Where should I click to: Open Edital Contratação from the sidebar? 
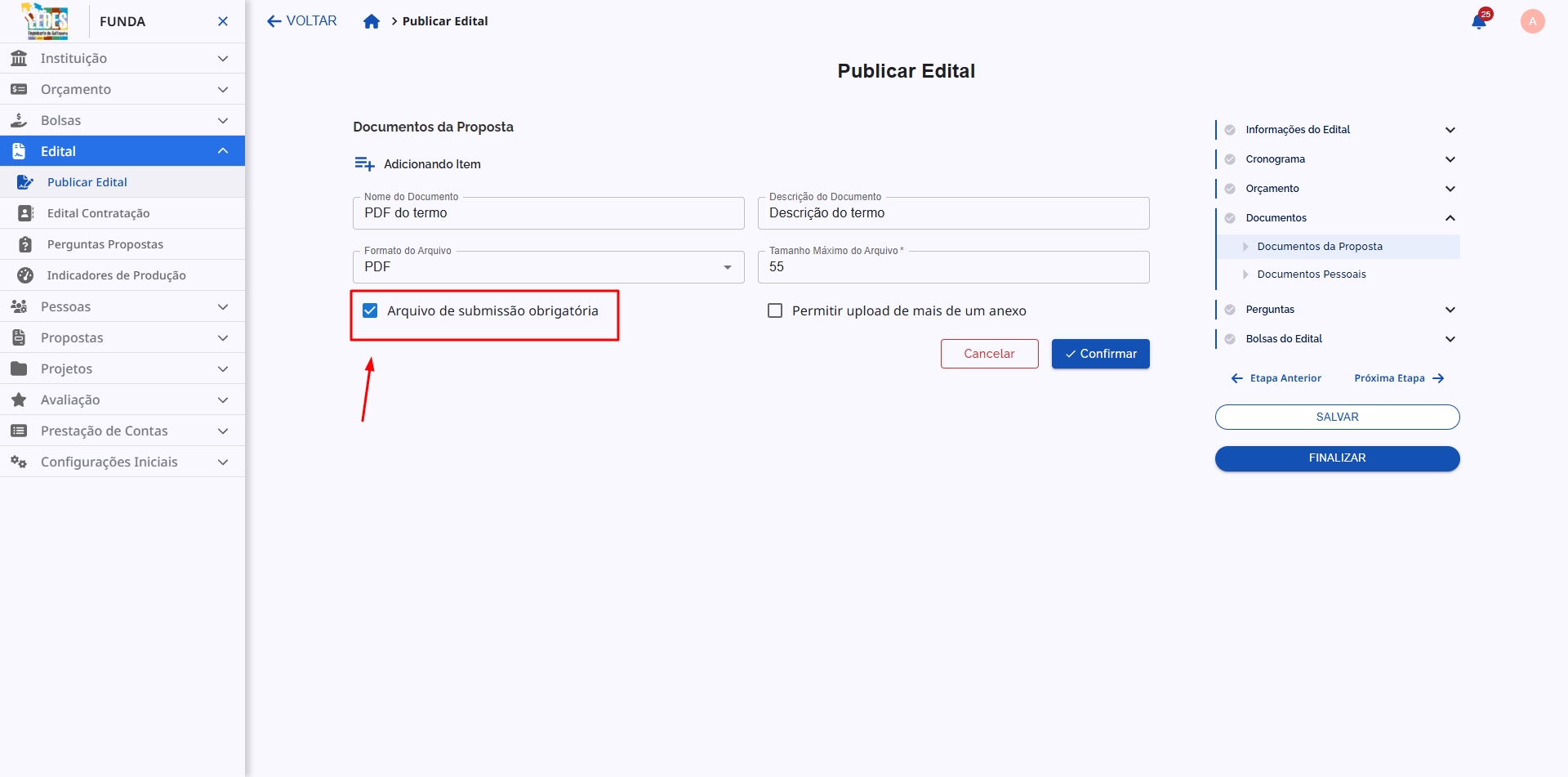99,212
